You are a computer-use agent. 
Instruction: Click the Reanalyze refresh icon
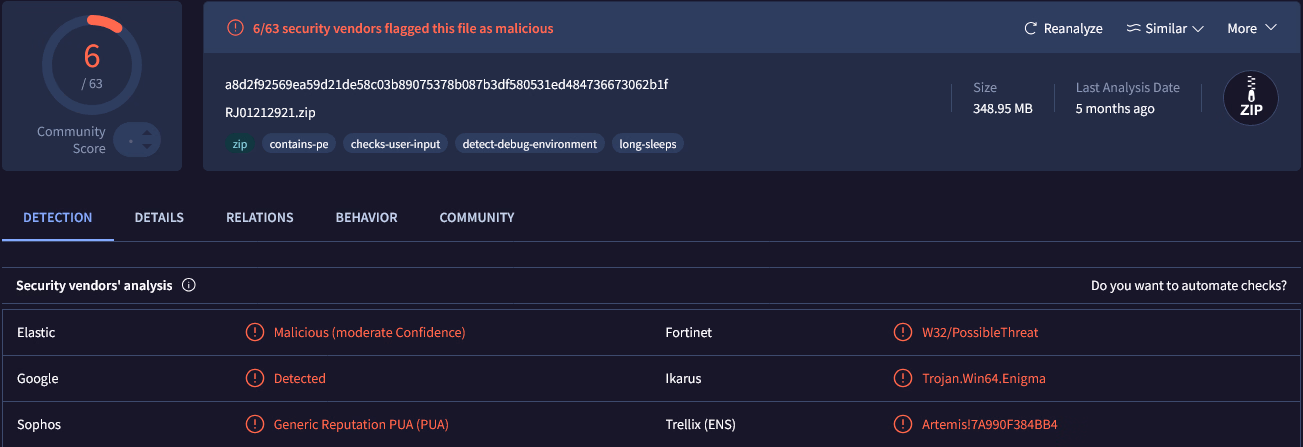pos(1031,29)
